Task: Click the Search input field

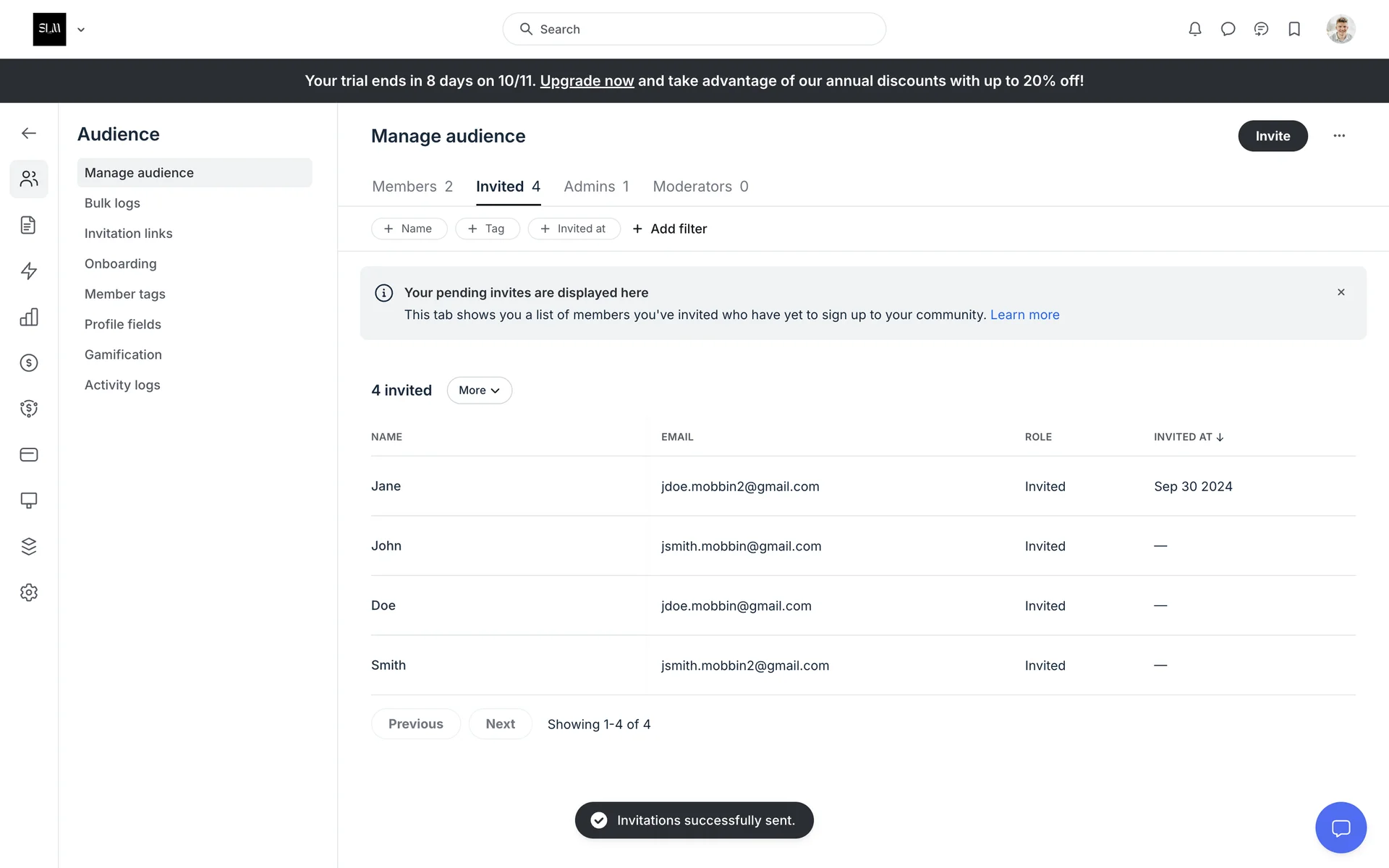Action: 694,29
